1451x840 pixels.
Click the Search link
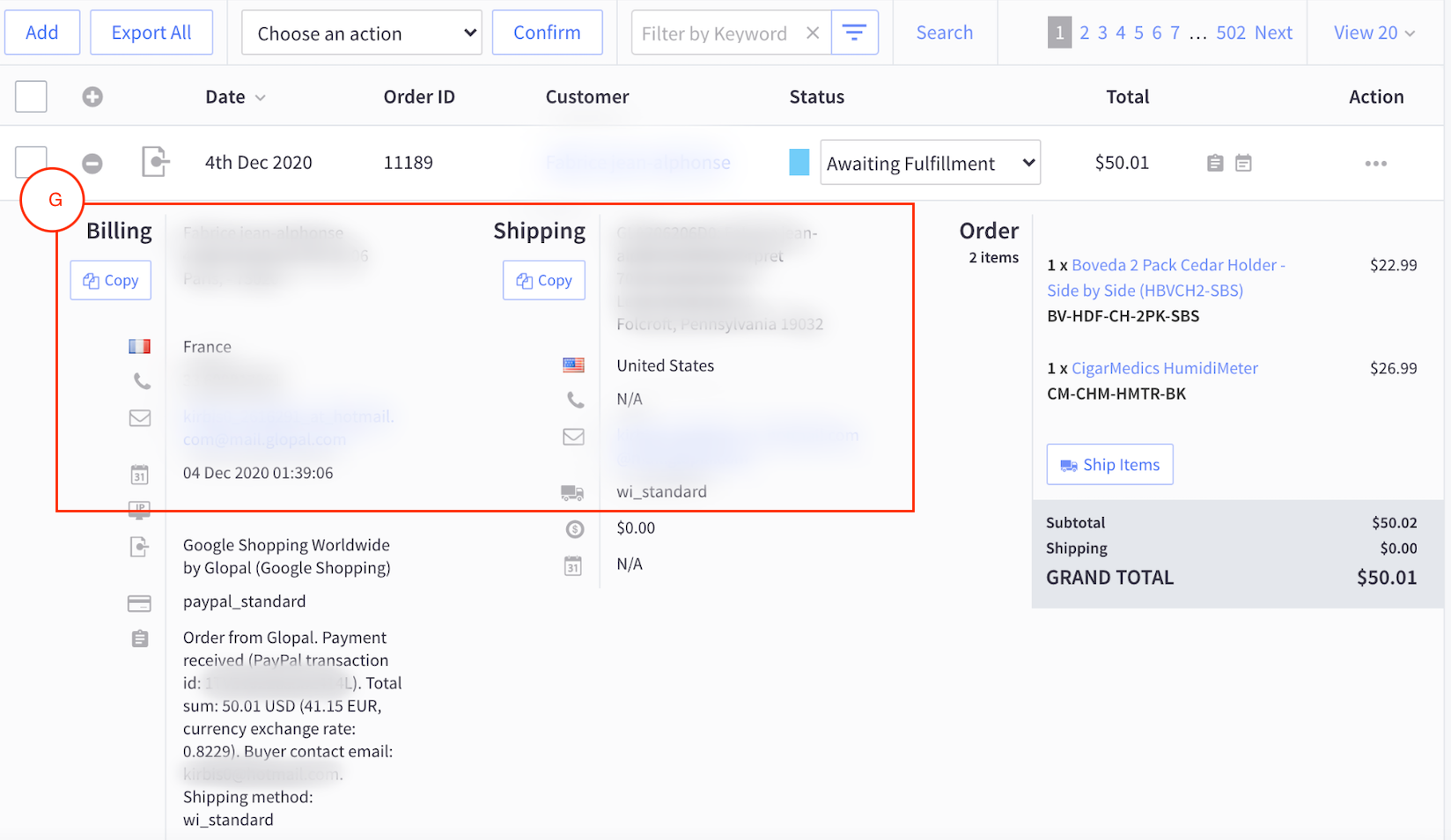pyautogui.click(x=945, y=33)
